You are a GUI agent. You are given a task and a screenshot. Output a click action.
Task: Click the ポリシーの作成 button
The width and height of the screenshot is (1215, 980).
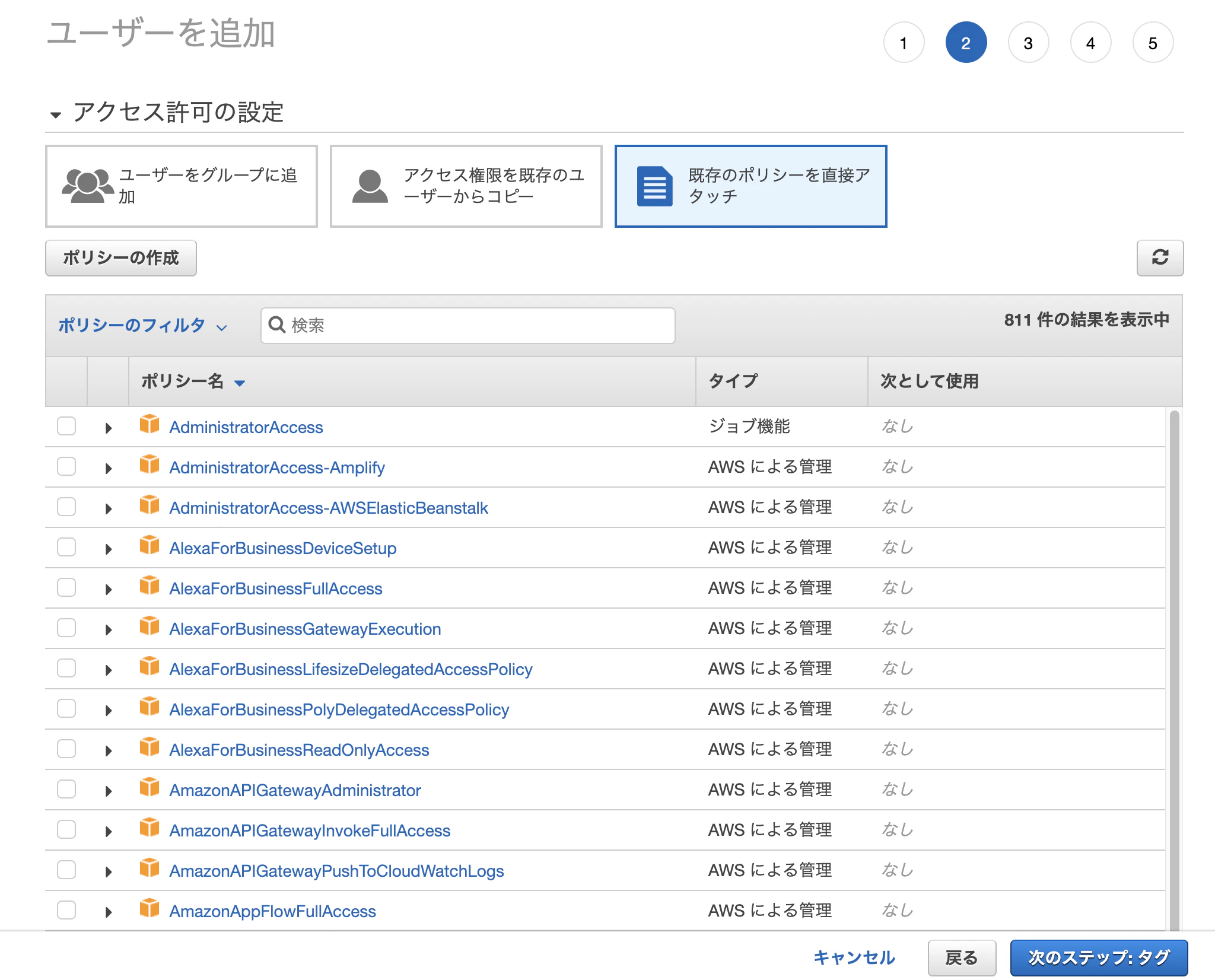(x=121, y=258)
